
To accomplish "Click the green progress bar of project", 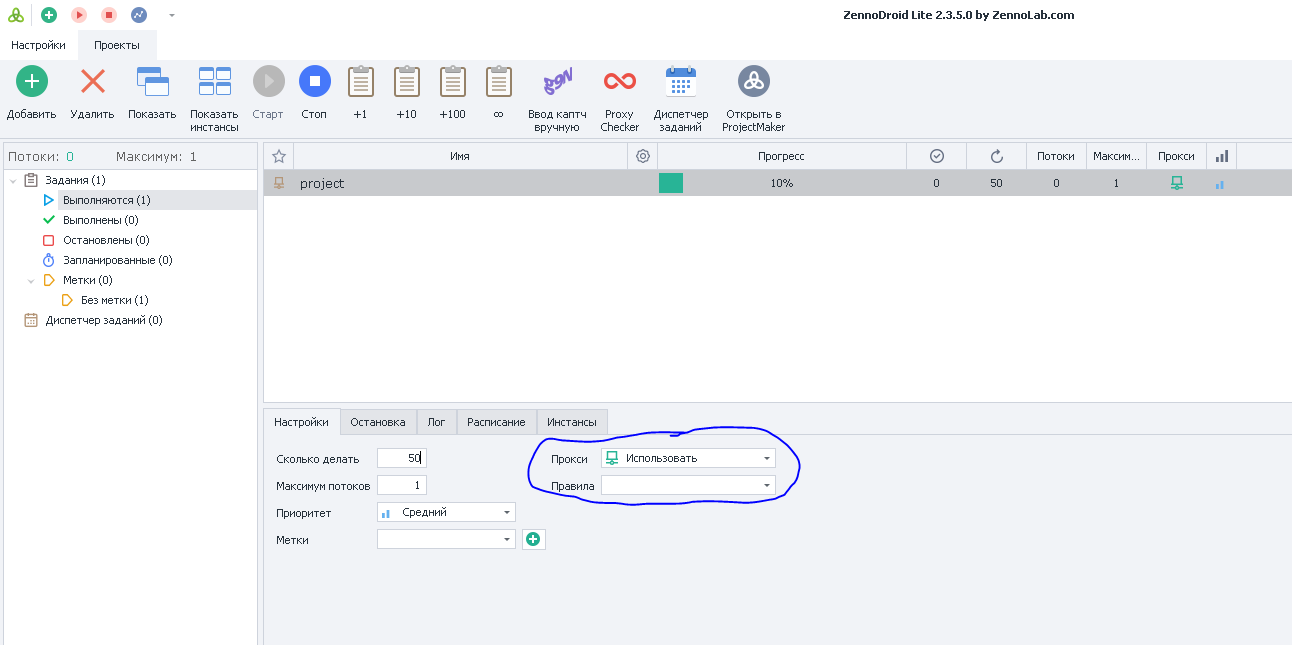I will (671, 183).
